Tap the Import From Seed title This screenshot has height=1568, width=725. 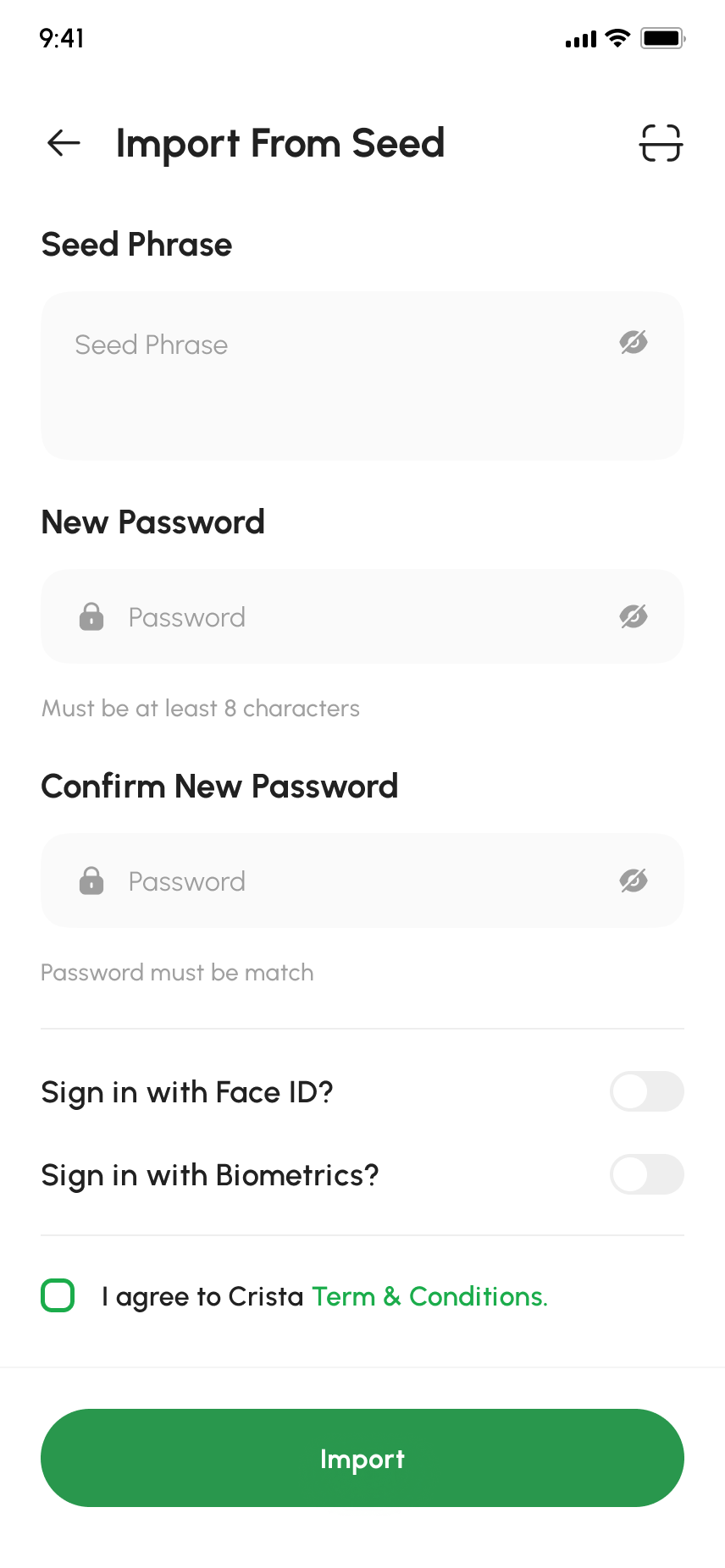280,143
